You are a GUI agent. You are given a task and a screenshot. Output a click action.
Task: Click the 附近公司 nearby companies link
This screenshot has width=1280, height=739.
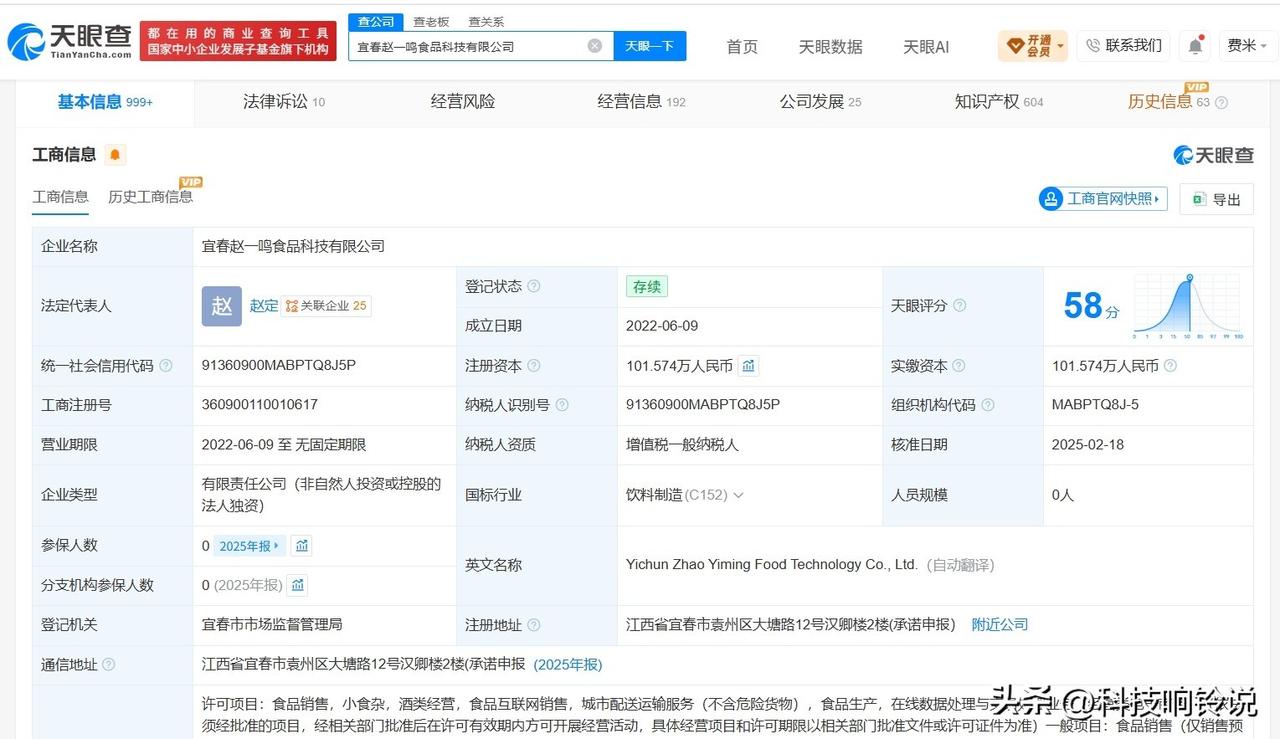point(1000,625)
